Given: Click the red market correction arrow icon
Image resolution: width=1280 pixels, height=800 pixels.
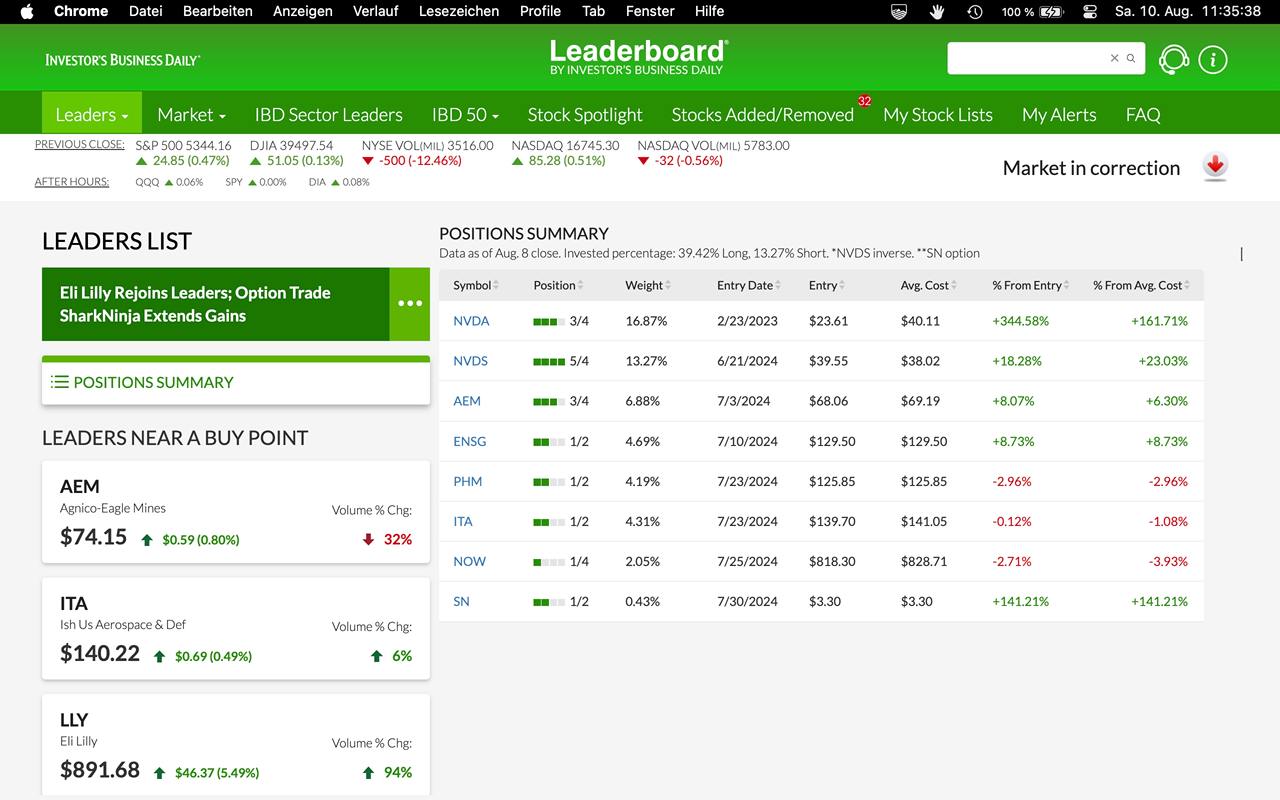Looking at the screenshot, I should (x=1215, y=167).
